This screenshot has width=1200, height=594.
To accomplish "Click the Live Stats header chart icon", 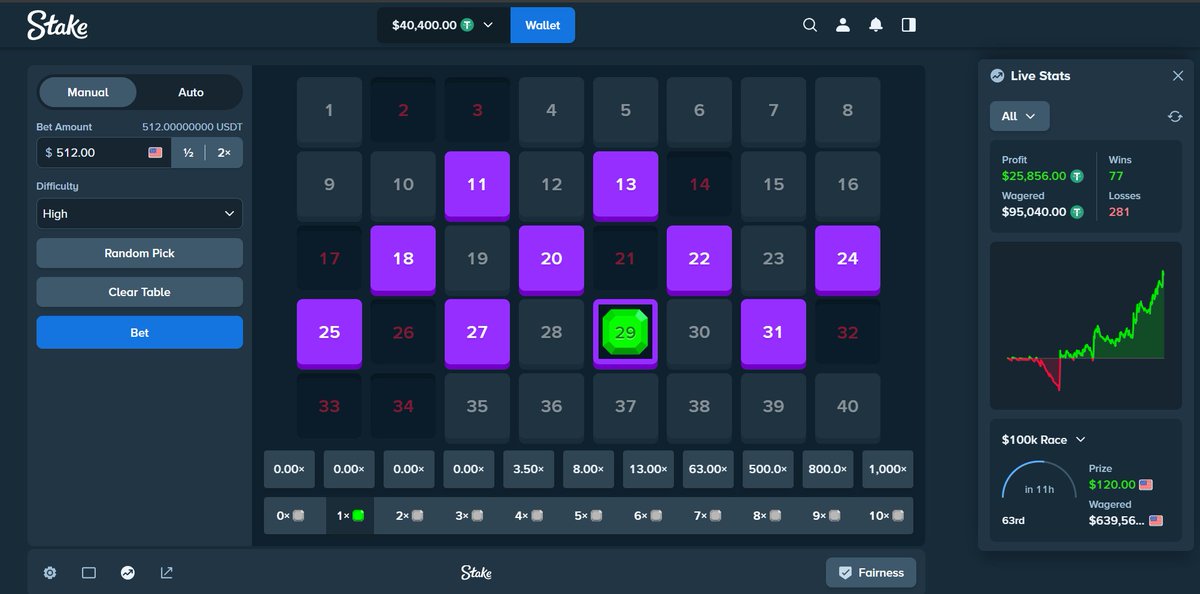I will [997, 76].
